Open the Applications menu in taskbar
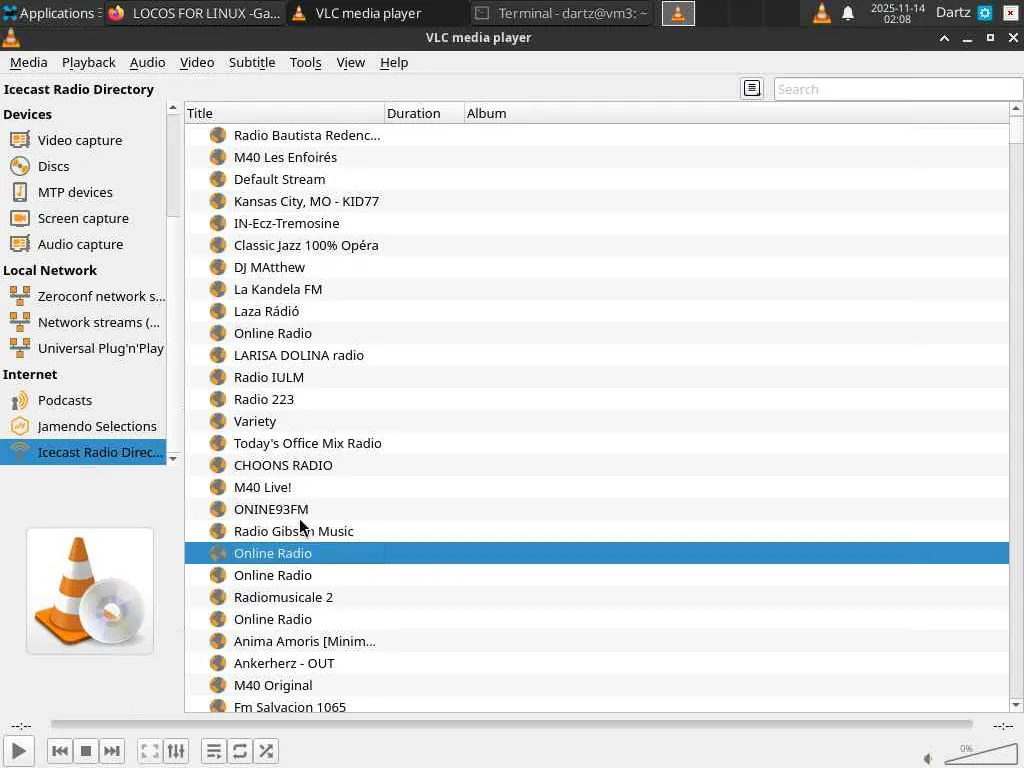The width and height of the screenshot is (1024, 768). click(52, 13)
